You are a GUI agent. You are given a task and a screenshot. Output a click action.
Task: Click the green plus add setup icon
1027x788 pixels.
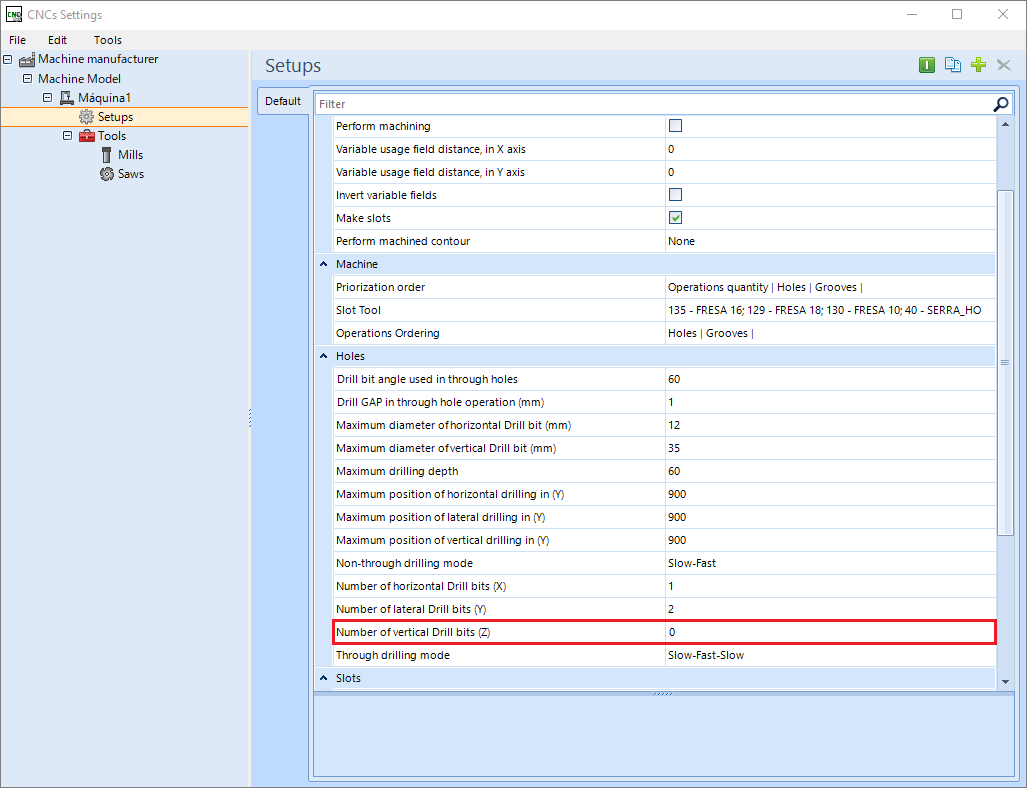coord(978,65)
